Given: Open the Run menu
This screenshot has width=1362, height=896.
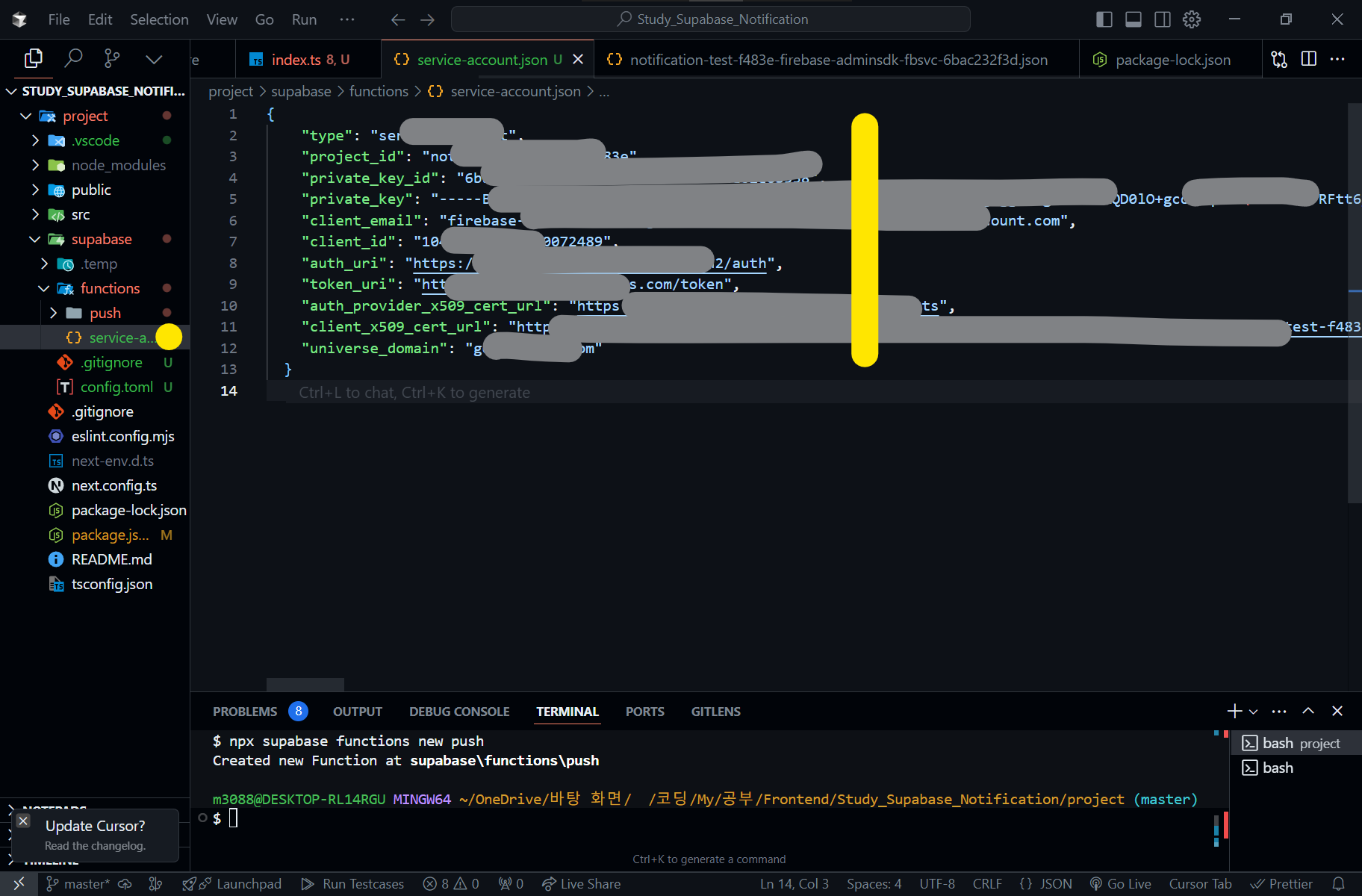Looking at the screenshot, I should click(x=304, y=19).
